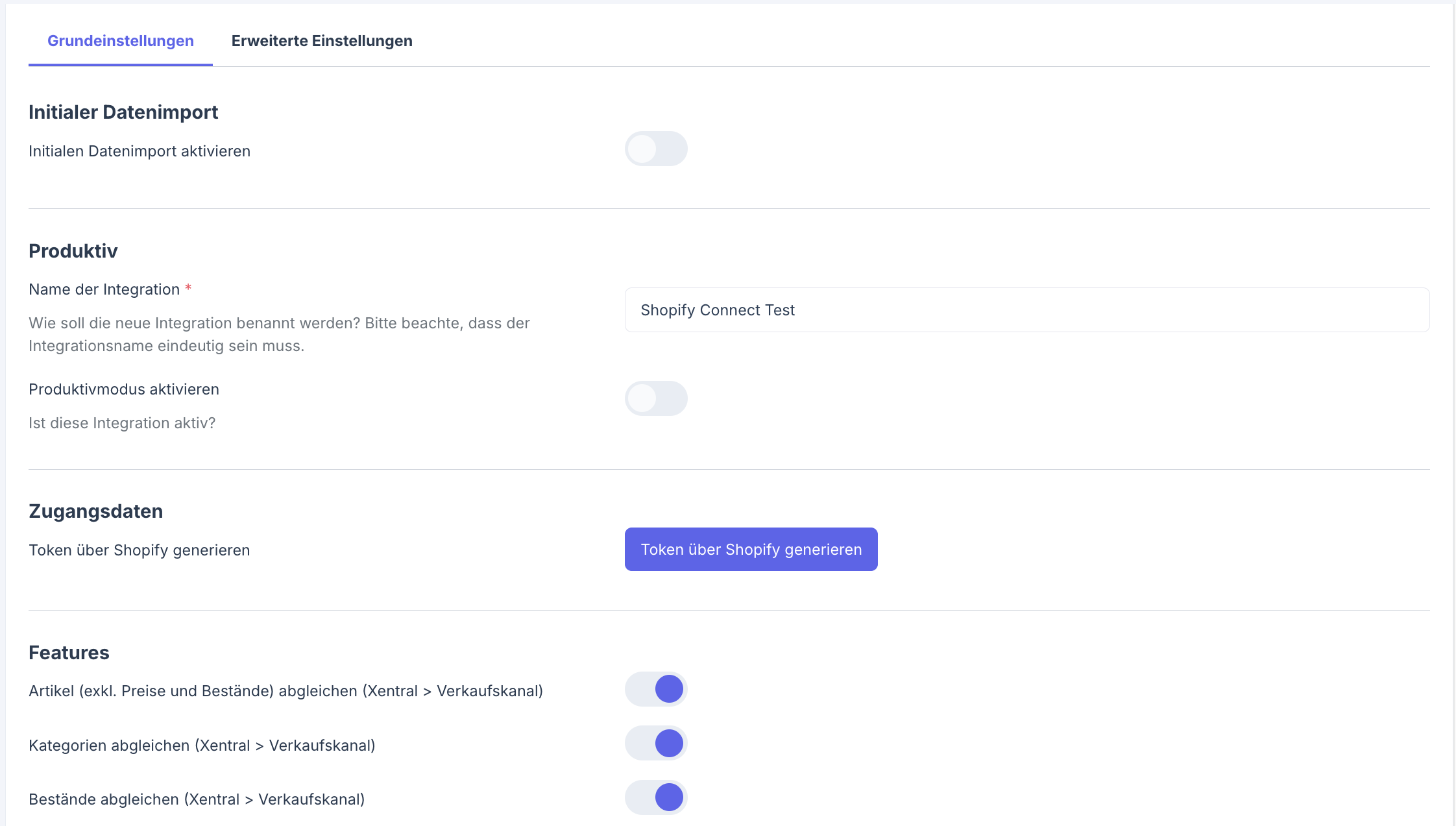The image size is (1456, 826).
Task: Click the Produktiv section heading
Action: point(73,251)
